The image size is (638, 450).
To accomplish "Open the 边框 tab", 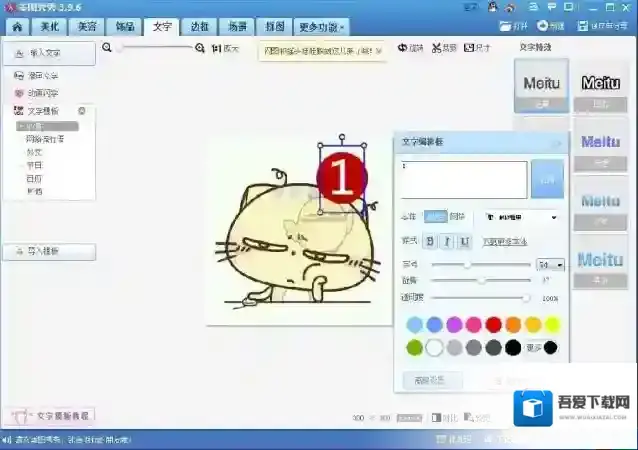I will tap(199, 27).
